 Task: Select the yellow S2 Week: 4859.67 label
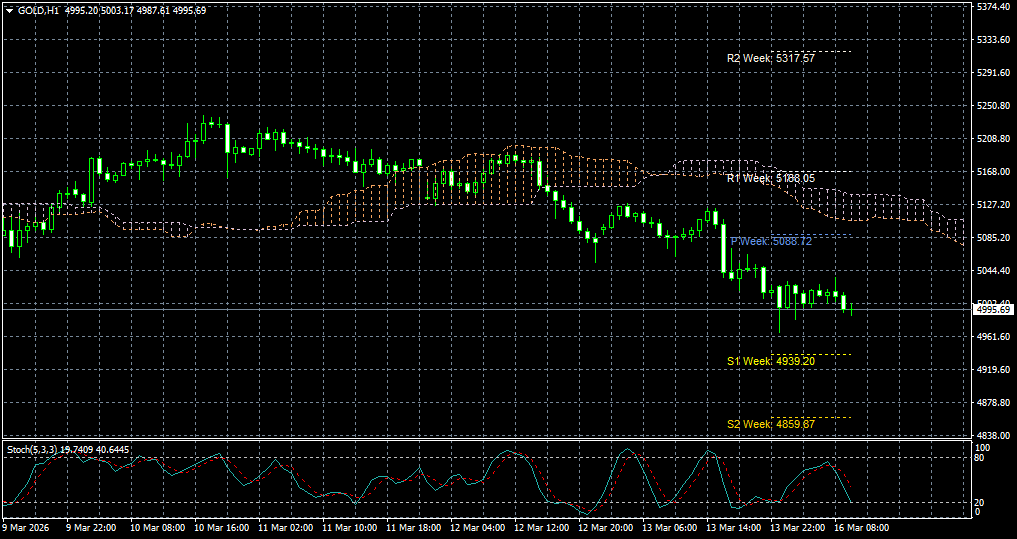(x=771, y=424)
